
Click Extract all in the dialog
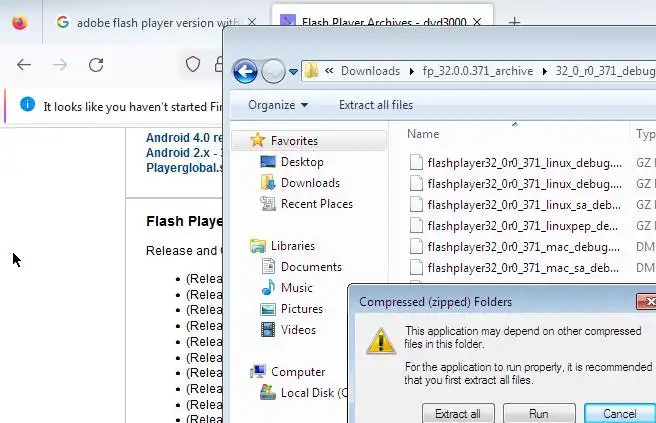pyautogui.click(x=458, y=413)
